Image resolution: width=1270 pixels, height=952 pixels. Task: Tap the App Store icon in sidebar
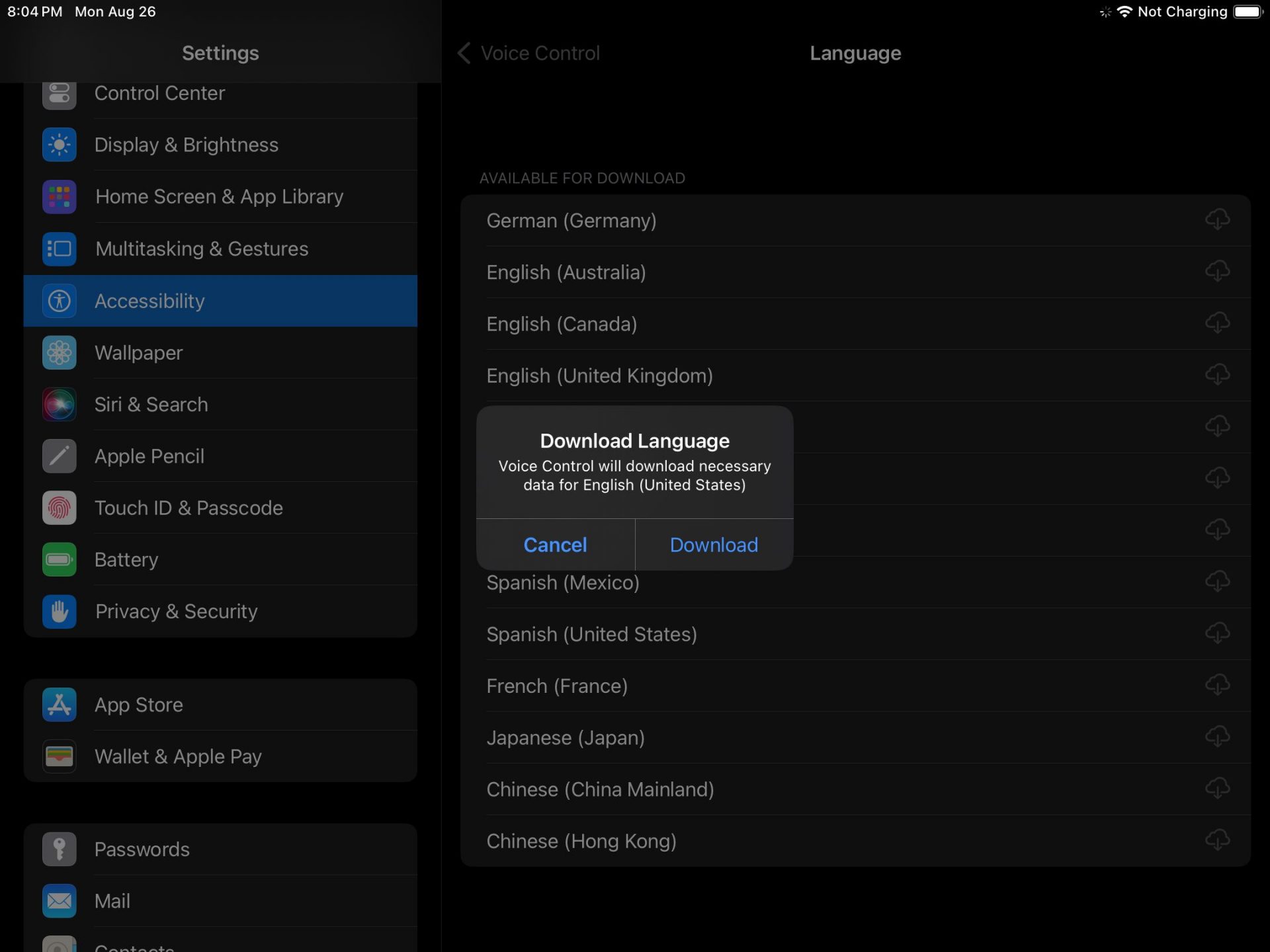tap(60, 705)
